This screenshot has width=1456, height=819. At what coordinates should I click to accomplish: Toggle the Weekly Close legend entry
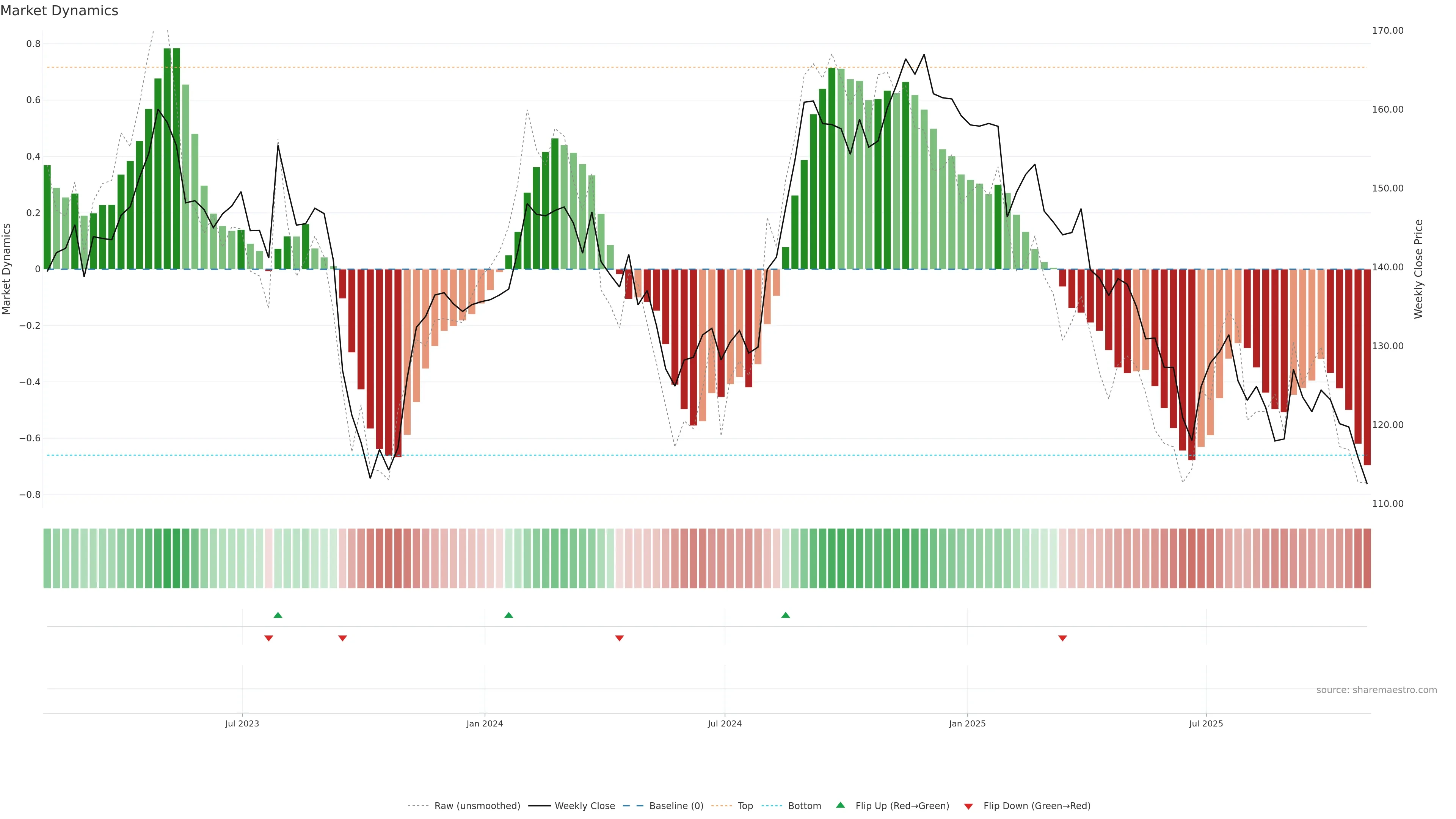coord(584,806)
